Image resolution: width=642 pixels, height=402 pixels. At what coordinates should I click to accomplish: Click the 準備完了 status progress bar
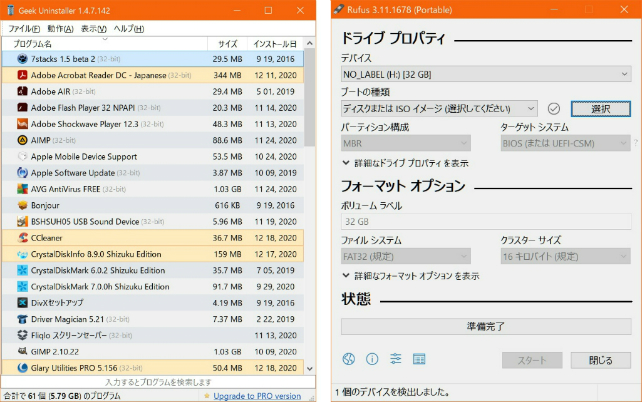[486, 327]
